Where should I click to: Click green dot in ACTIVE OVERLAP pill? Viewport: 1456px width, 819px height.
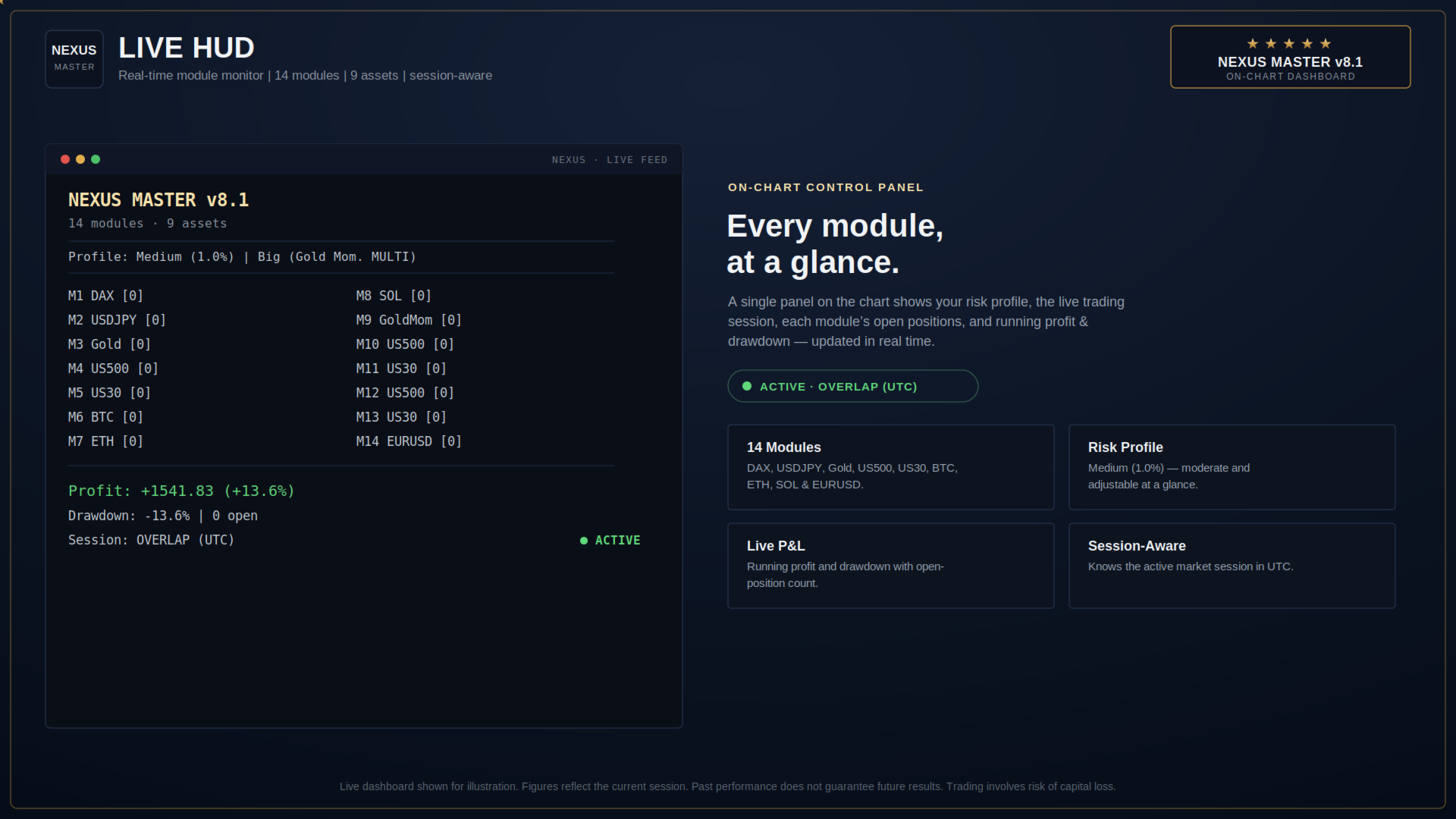click(x=747, y=386)
